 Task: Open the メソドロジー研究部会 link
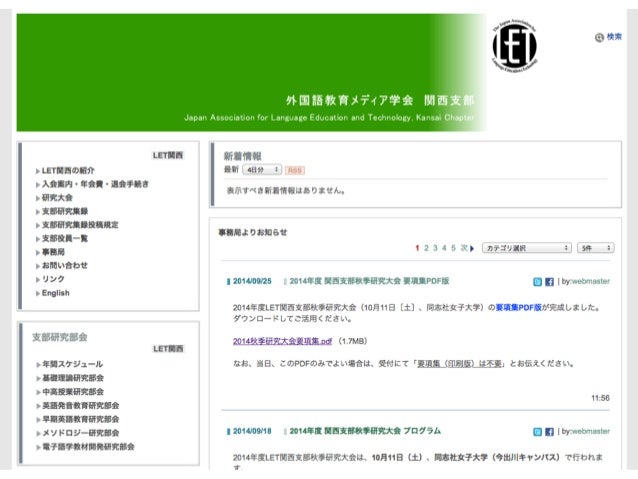coord(81,433)
